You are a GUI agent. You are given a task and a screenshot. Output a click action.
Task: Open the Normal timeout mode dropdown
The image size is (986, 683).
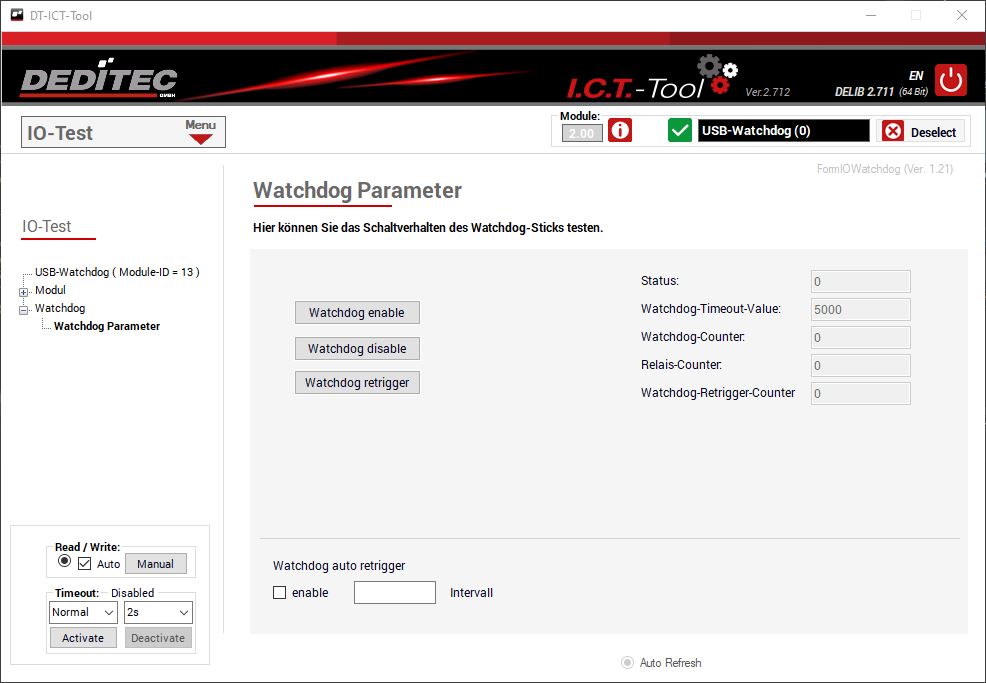click(83, 612)
